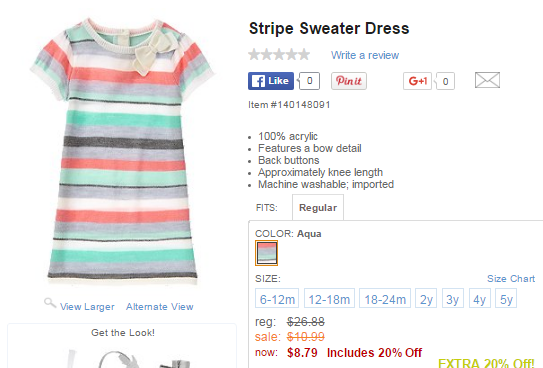Open the email envelope share icon
Screen dimensions: 543x368
click(x=487, y=80)
